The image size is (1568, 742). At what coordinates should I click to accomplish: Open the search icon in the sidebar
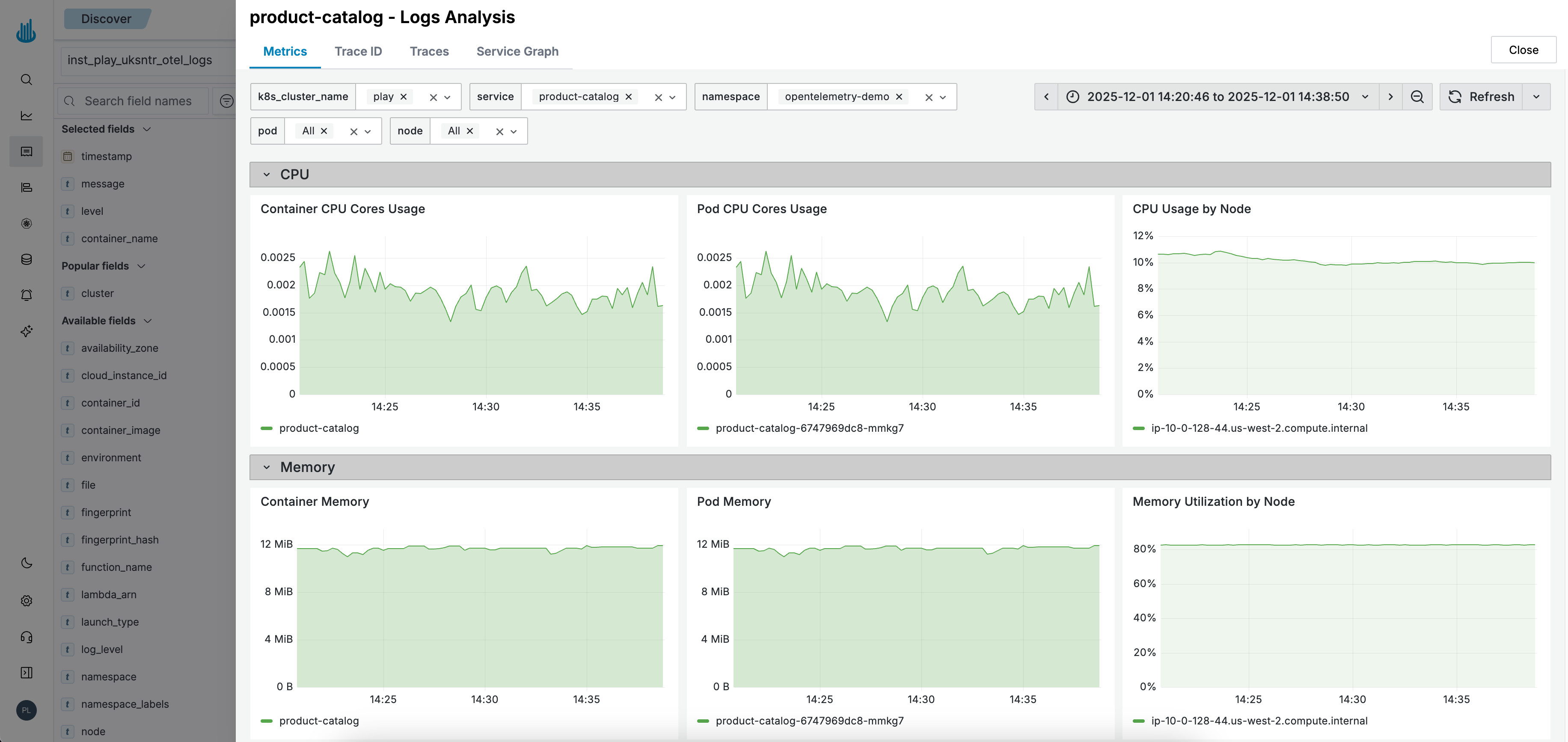tap(26, 79)
